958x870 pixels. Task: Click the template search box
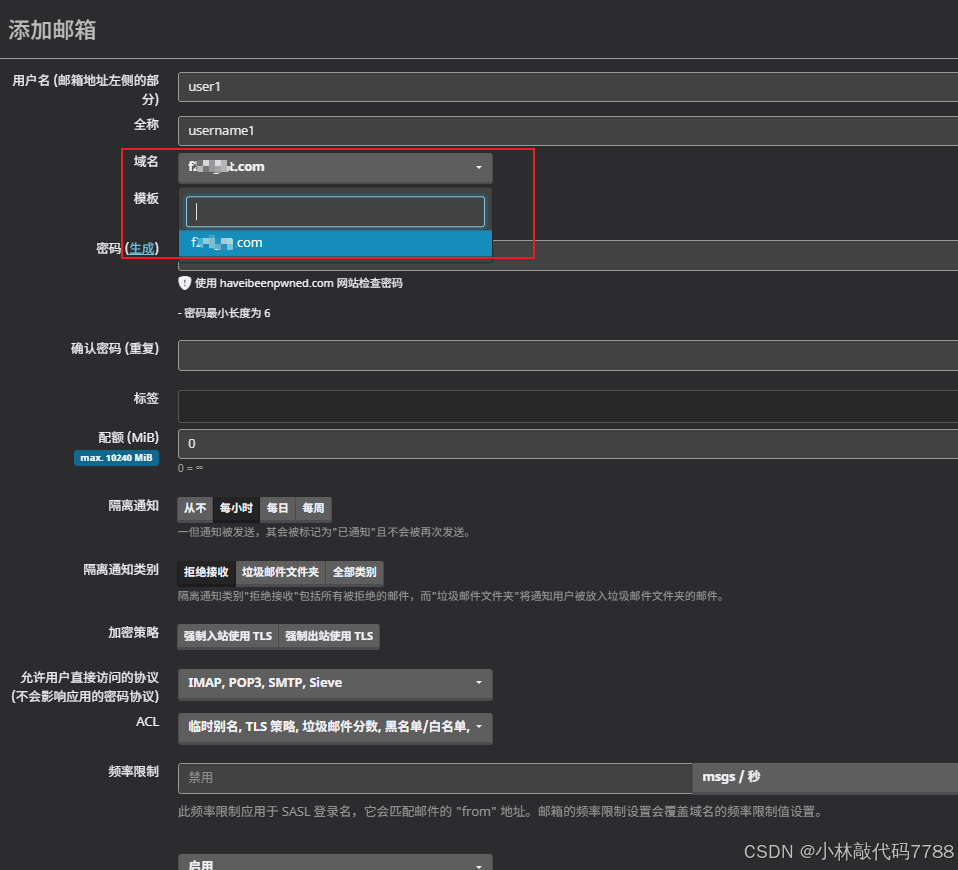335,211
